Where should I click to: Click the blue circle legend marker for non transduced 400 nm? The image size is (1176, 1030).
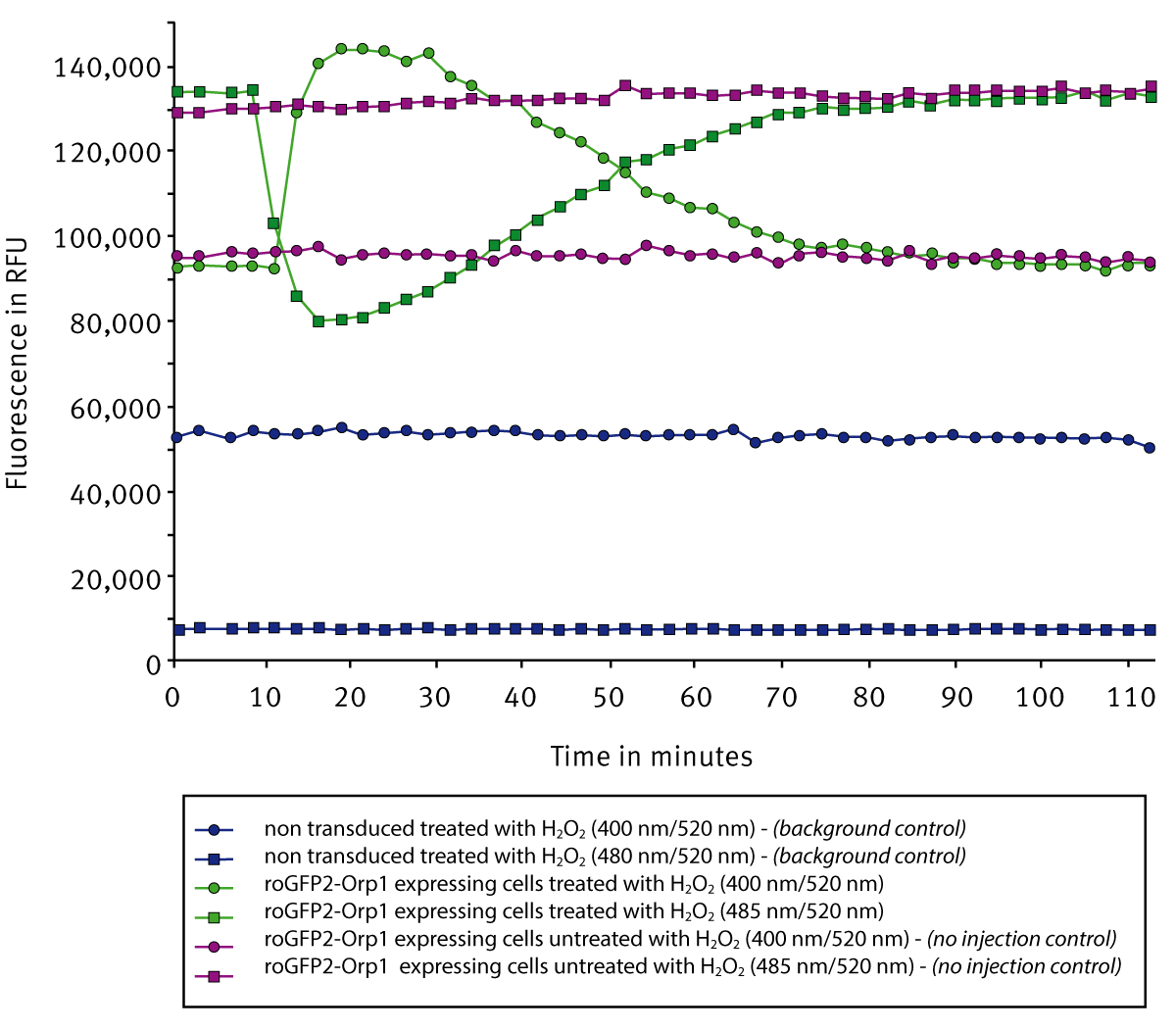tap(215, 829)
